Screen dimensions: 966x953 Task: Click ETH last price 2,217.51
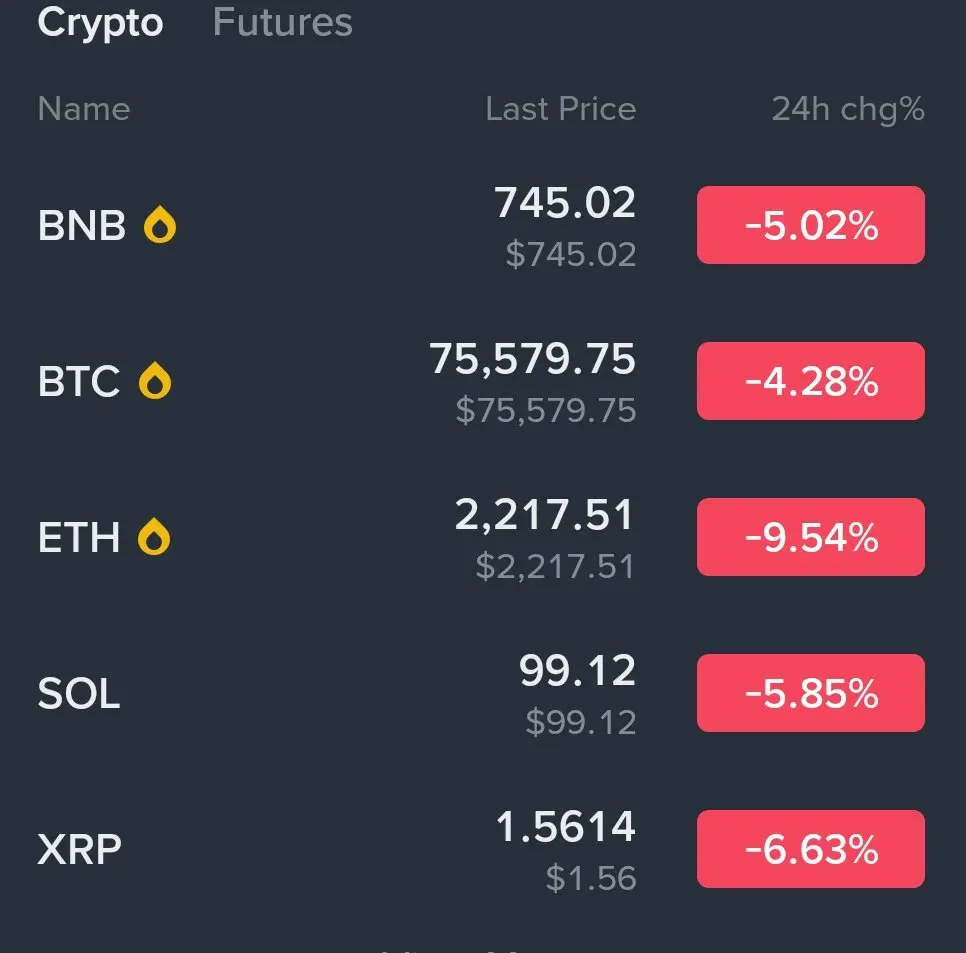coord(544,516)
